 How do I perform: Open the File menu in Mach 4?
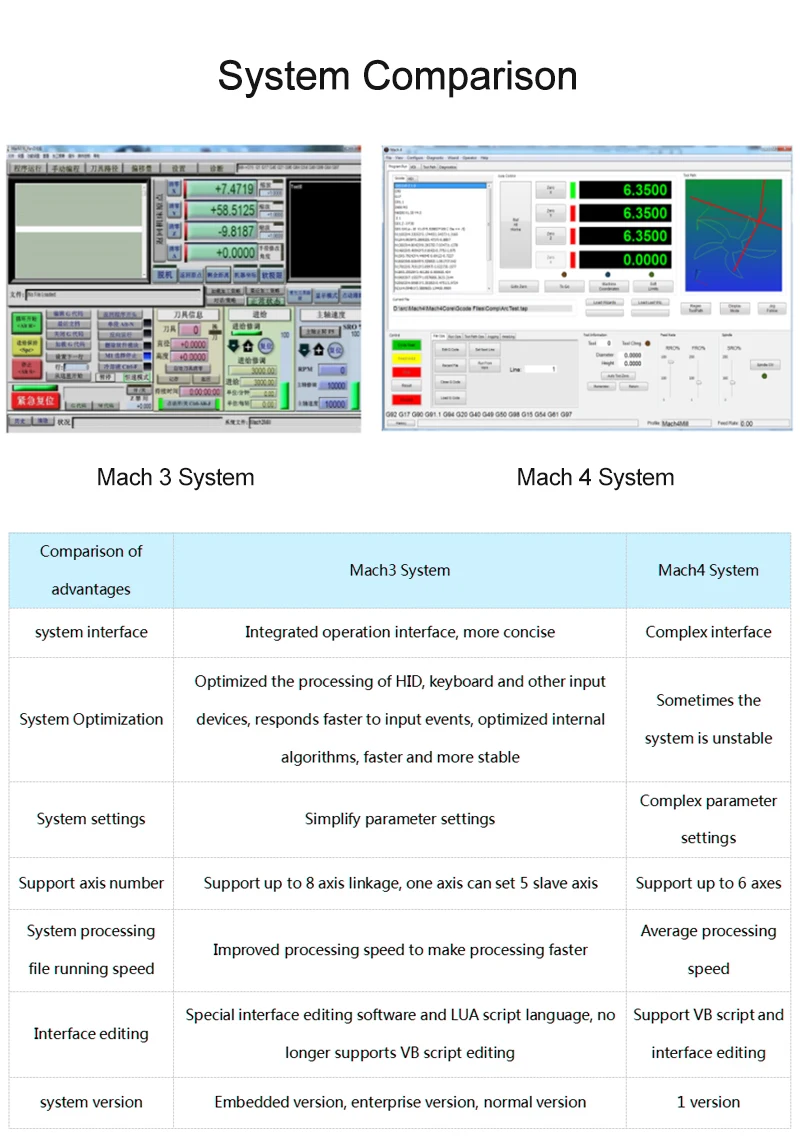point(388,157)
